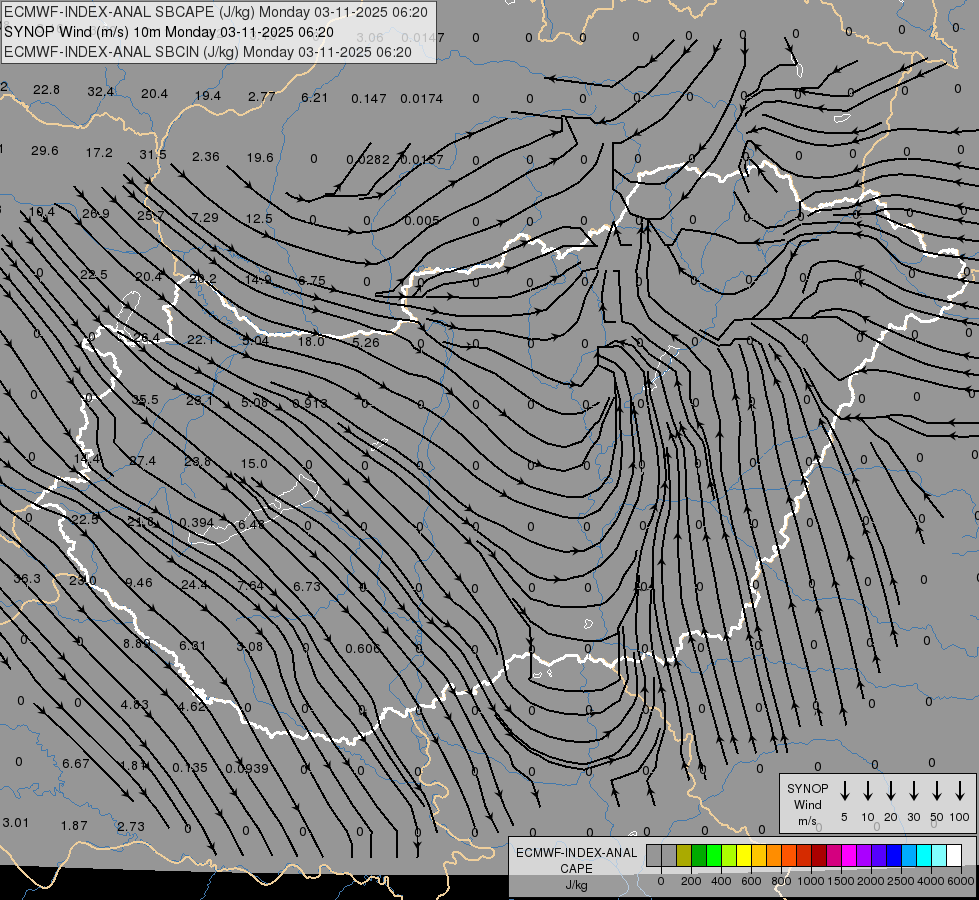Click the 6.21 value on the map

314,97
